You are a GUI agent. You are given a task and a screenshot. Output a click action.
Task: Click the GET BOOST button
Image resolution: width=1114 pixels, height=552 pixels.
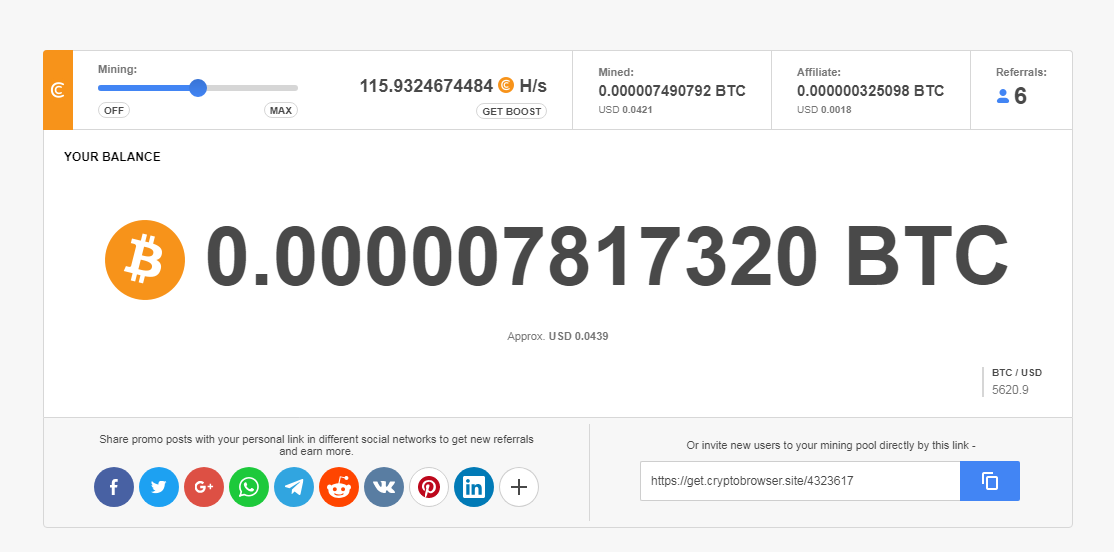pos(512,112)
